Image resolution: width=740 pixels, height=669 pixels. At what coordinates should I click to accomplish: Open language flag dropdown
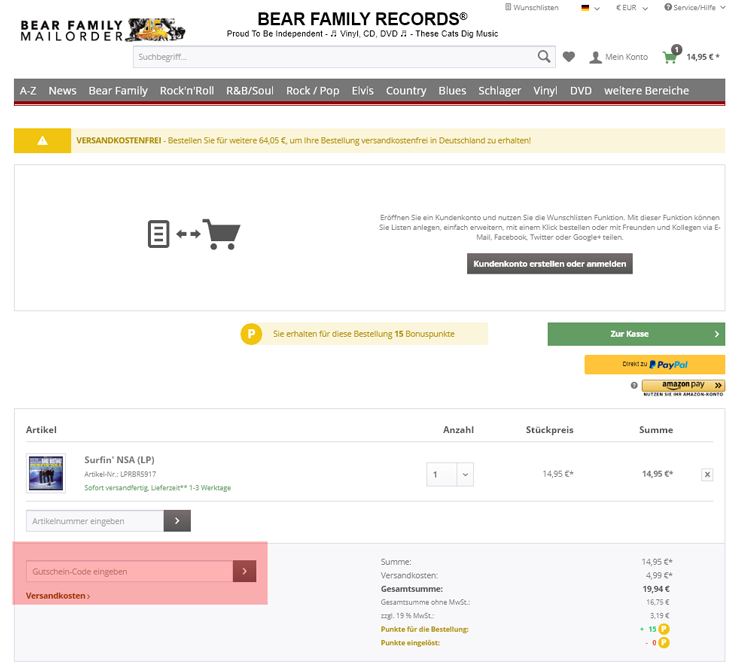tap(590, 8)
